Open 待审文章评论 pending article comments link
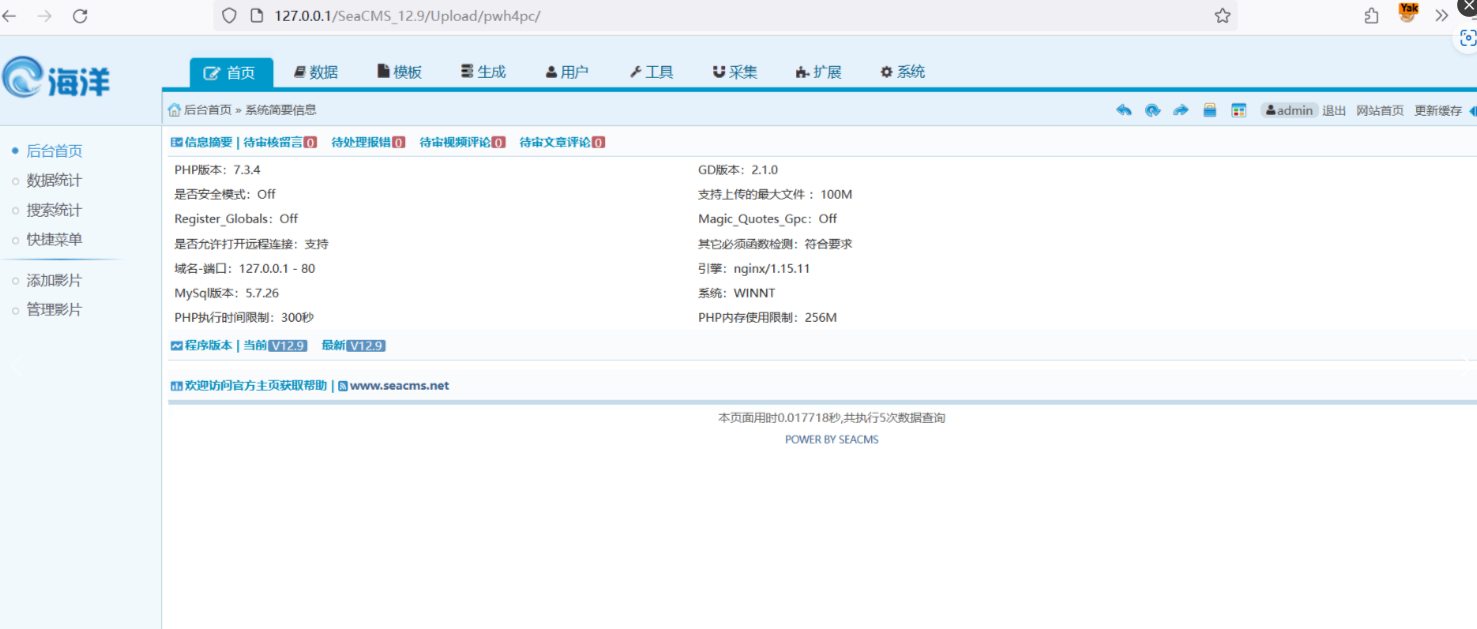This screenshot has width=1477, height=629. 562,142
